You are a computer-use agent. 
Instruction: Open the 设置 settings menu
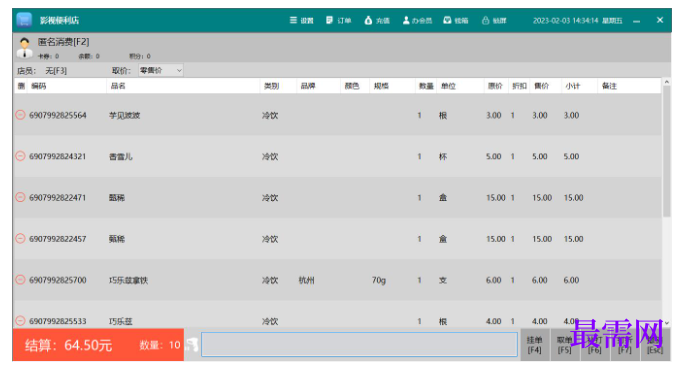[x=301, y=20]
